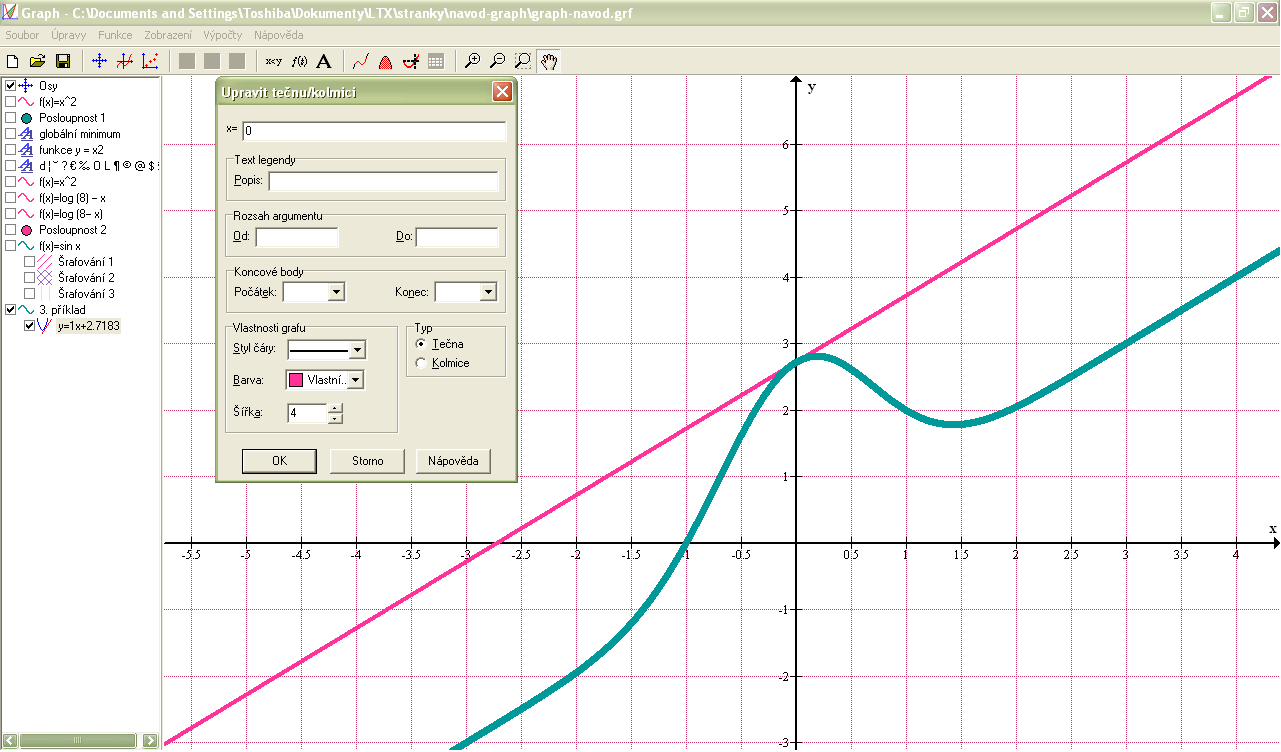
Task: Click the red arc path length icon
Action: (410, 61)
